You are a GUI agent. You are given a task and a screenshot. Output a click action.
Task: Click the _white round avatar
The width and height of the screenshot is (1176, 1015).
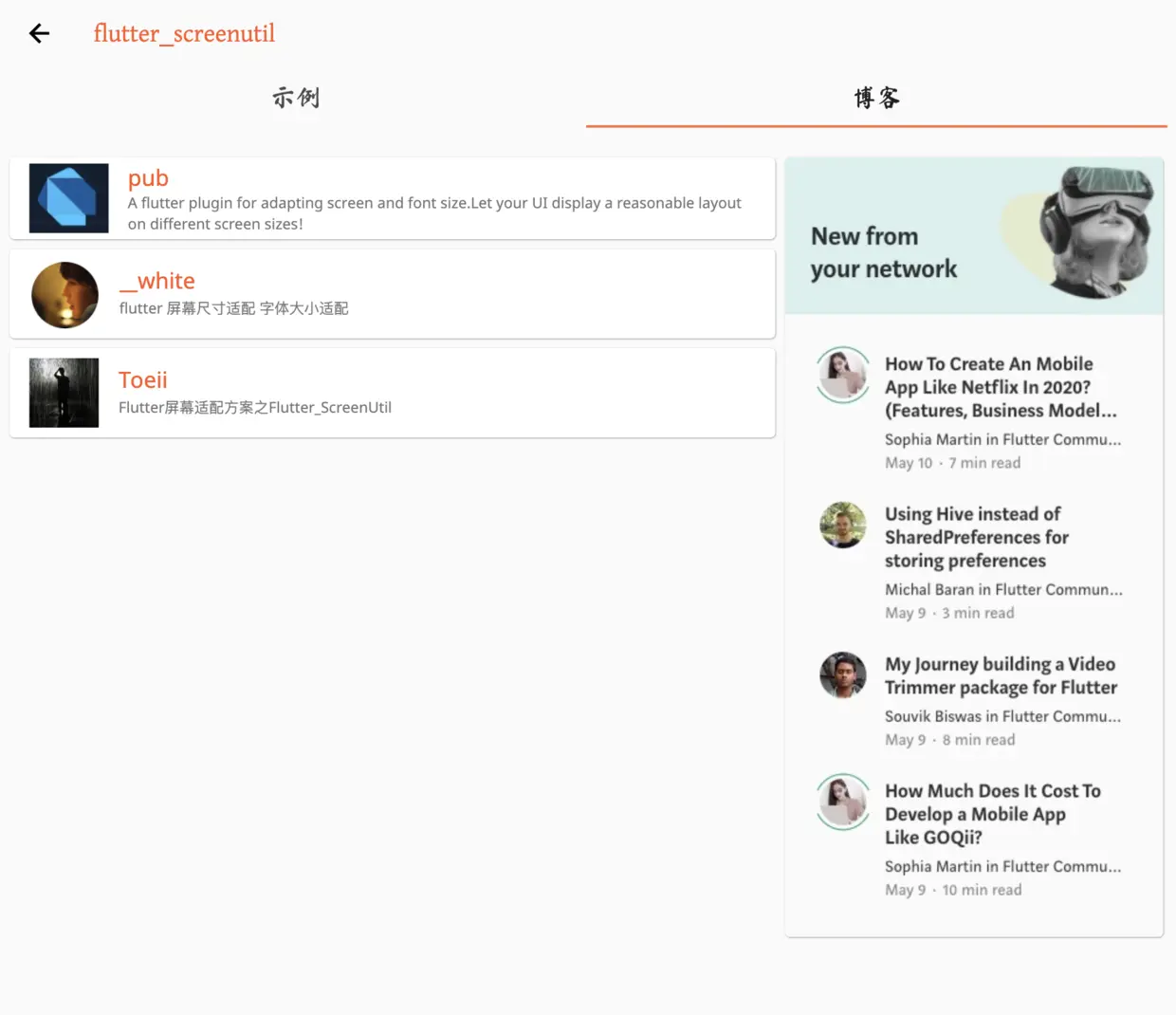coord(64,295)
